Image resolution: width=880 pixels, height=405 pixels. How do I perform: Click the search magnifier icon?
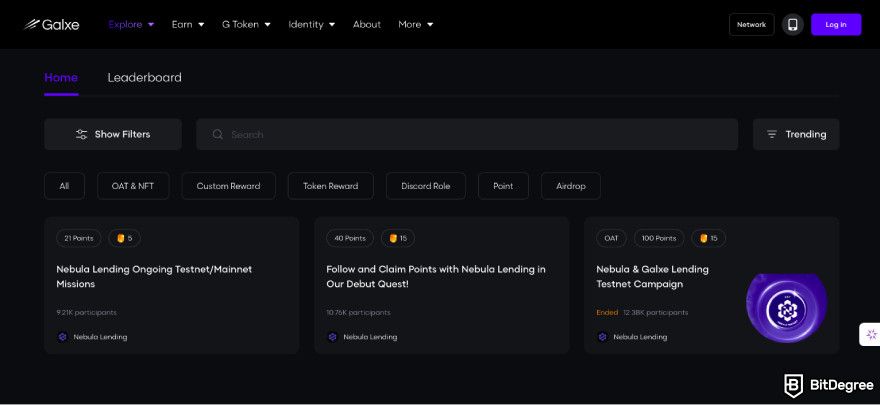pos(218,135)
